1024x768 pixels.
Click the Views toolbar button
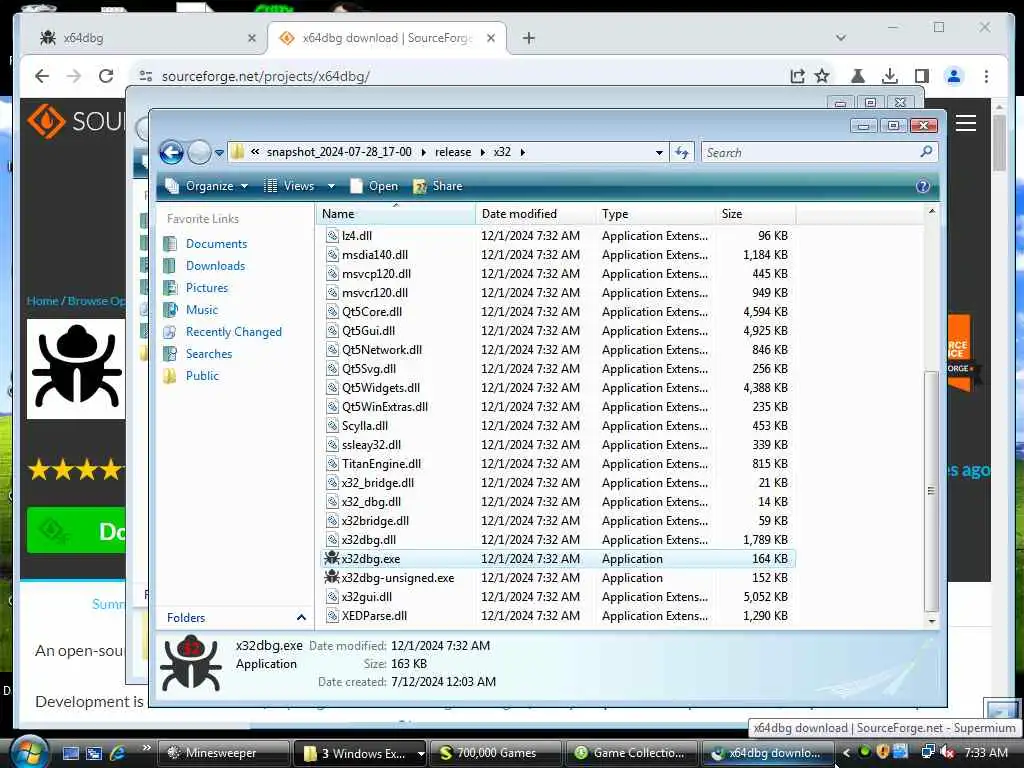tap(290, 186)
